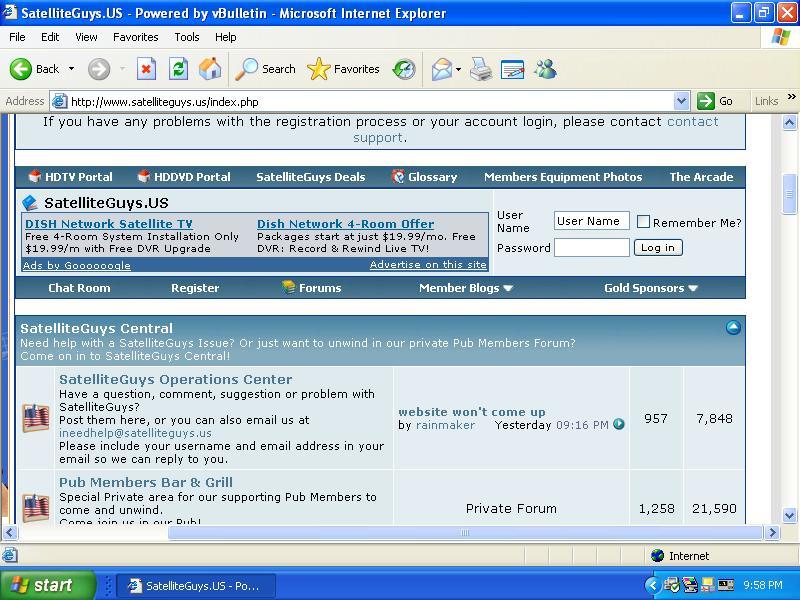Expand the Gold Sponsors dropdown

click(693, 288)
